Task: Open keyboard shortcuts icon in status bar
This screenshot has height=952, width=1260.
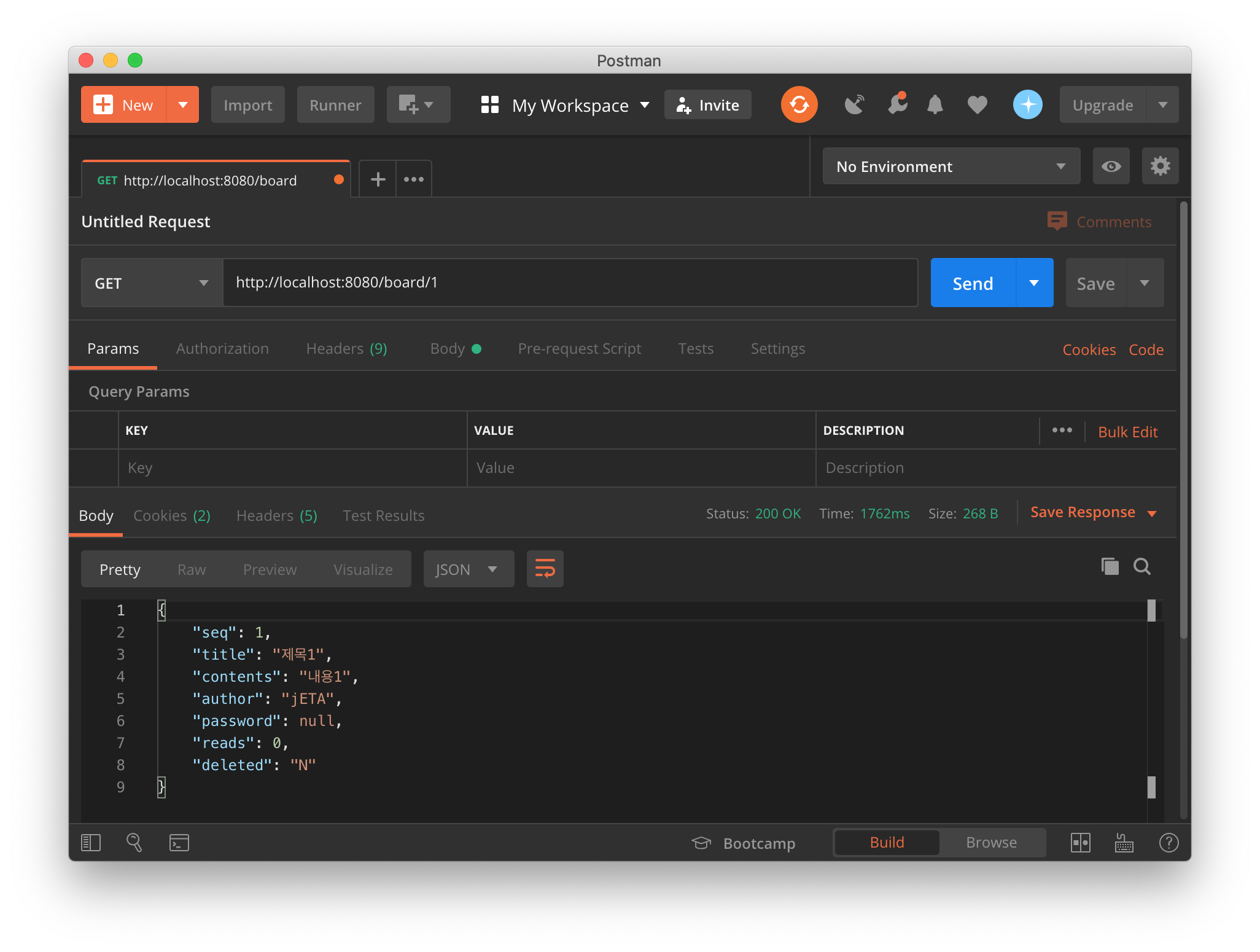Action: tap(1124, 843)
